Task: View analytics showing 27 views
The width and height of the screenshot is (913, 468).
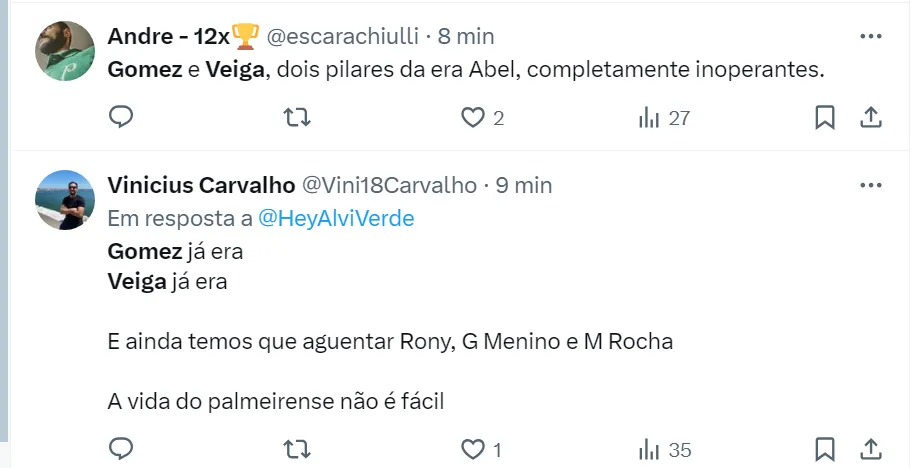Action: click(x=664, y=118)
